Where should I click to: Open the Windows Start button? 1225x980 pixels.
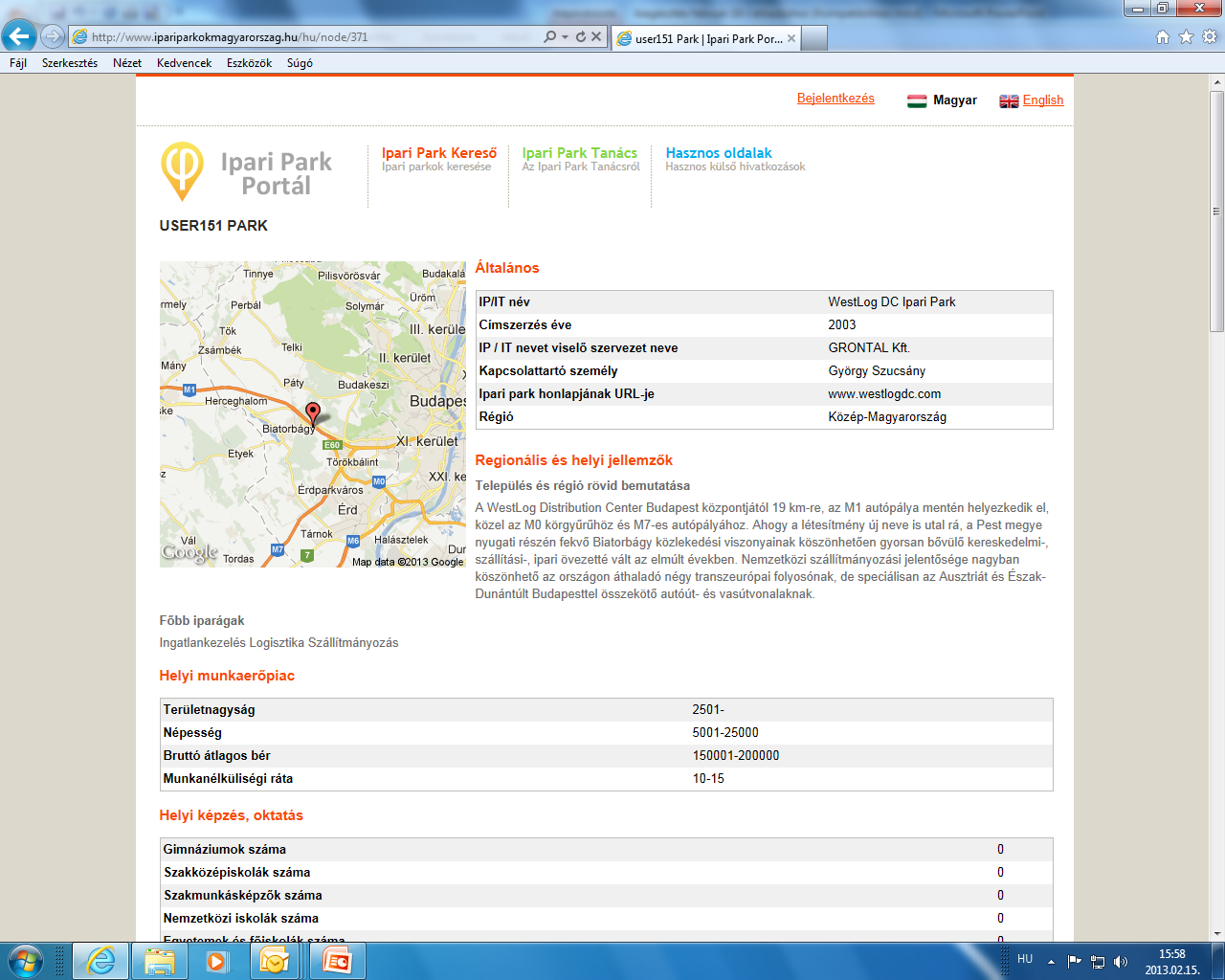(x=25, y=961)
